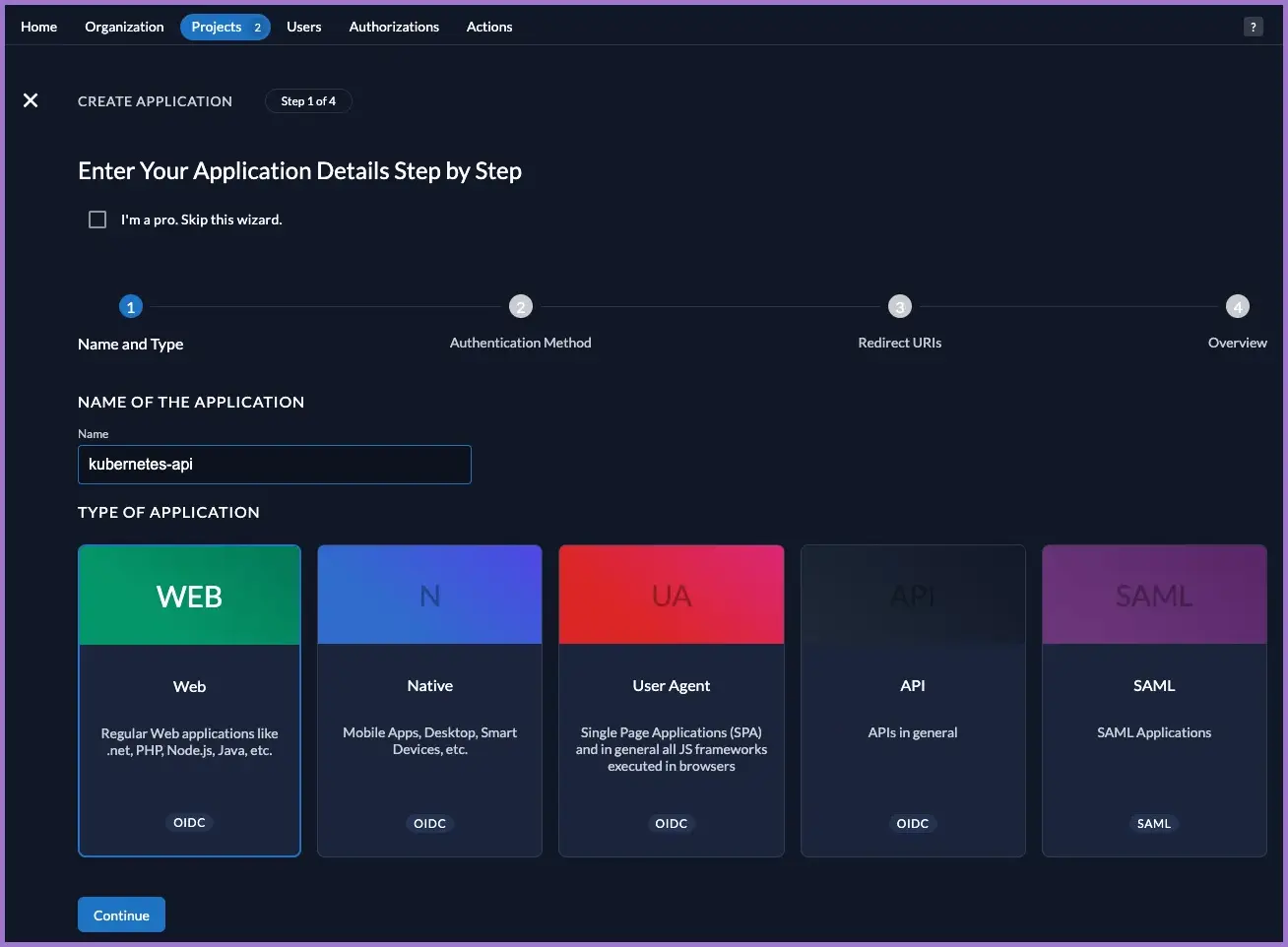This screenshot has height=947, width=1288.
Task: Enable "I'm a pro. Skip this wizard" checkbox
Action: (97, 220)
